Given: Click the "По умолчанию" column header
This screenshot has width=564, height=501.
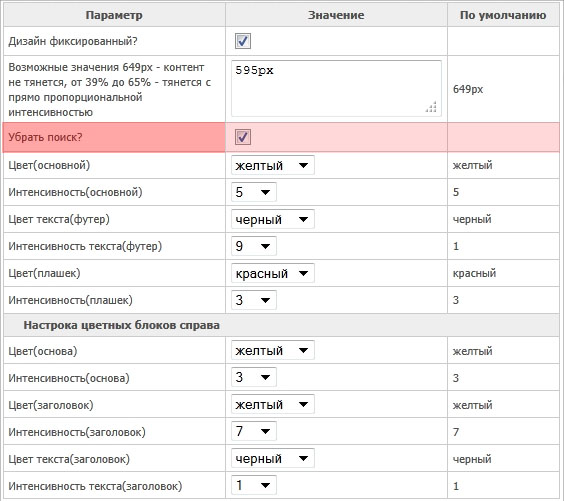Looking at the screenshot, I should tap(503, 15).
